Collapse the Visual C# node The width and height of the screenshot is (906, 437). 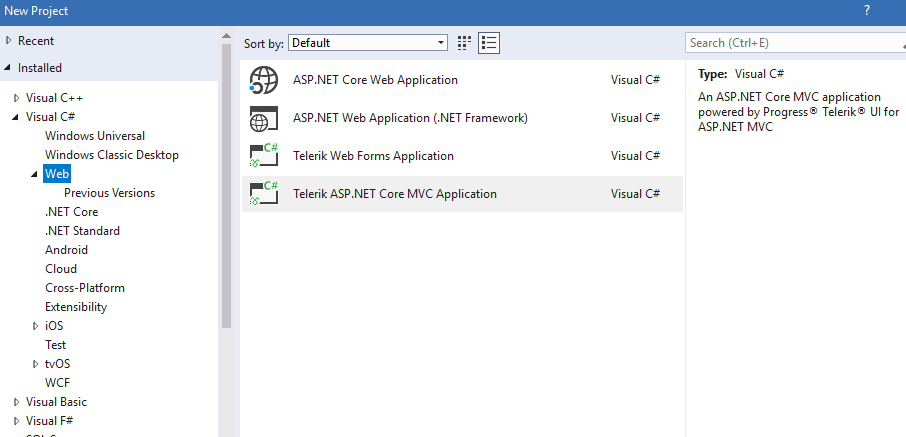[17, 117]
